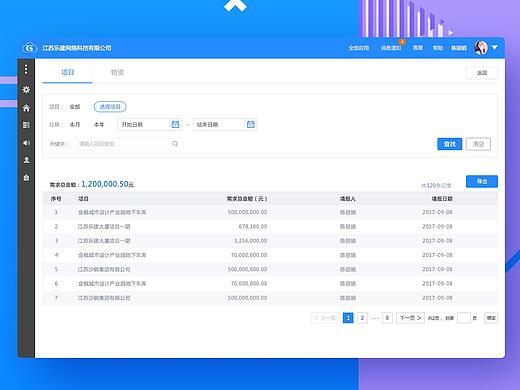
Task: Click the blue 导出 export button
Action: point(482,181)
